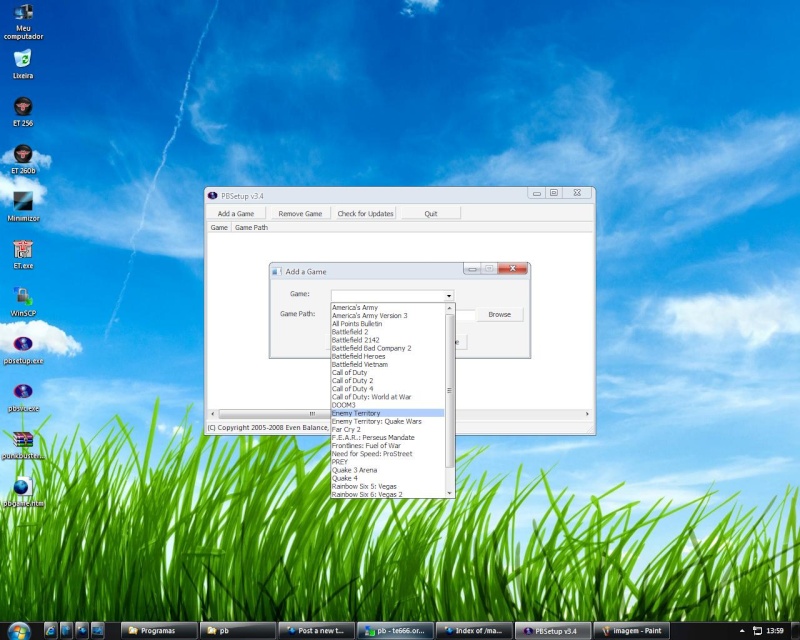Click the Game Path column header

pos(252,228)
